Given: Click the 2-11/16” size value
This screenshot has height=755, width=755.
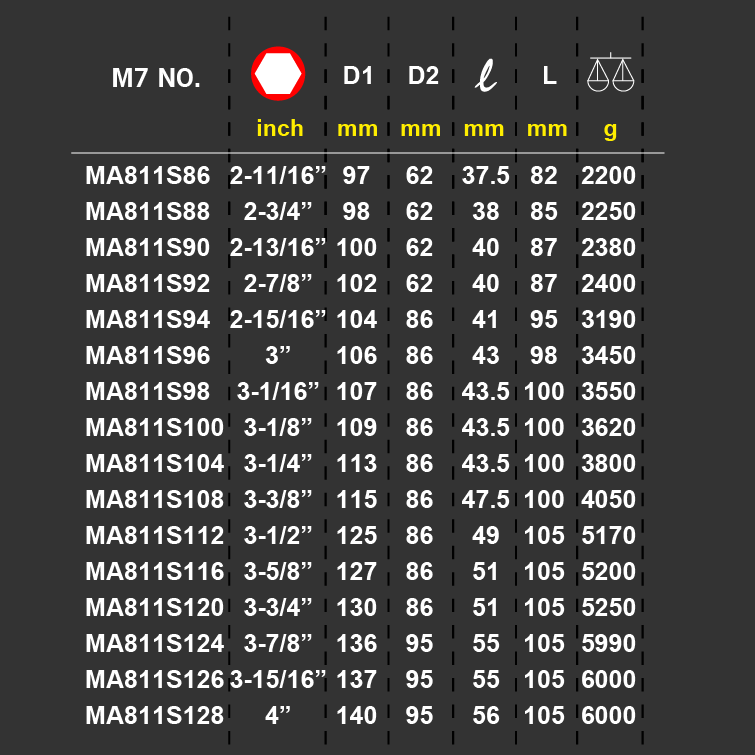Looking at the screenshot, I should coord(278,175).
